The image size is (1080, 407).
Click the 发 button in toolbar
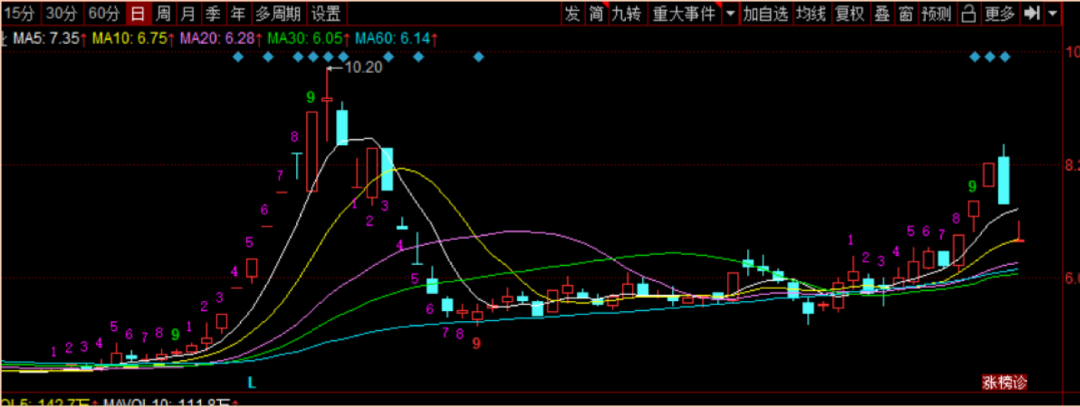click(572, 13)
